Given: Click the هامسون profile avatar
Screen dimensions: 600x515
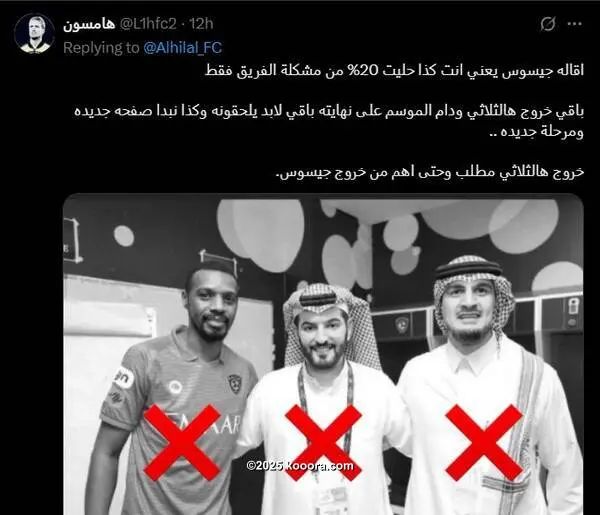Looking at the screenshot, I should pyautogui.click(x=34, y=34).
